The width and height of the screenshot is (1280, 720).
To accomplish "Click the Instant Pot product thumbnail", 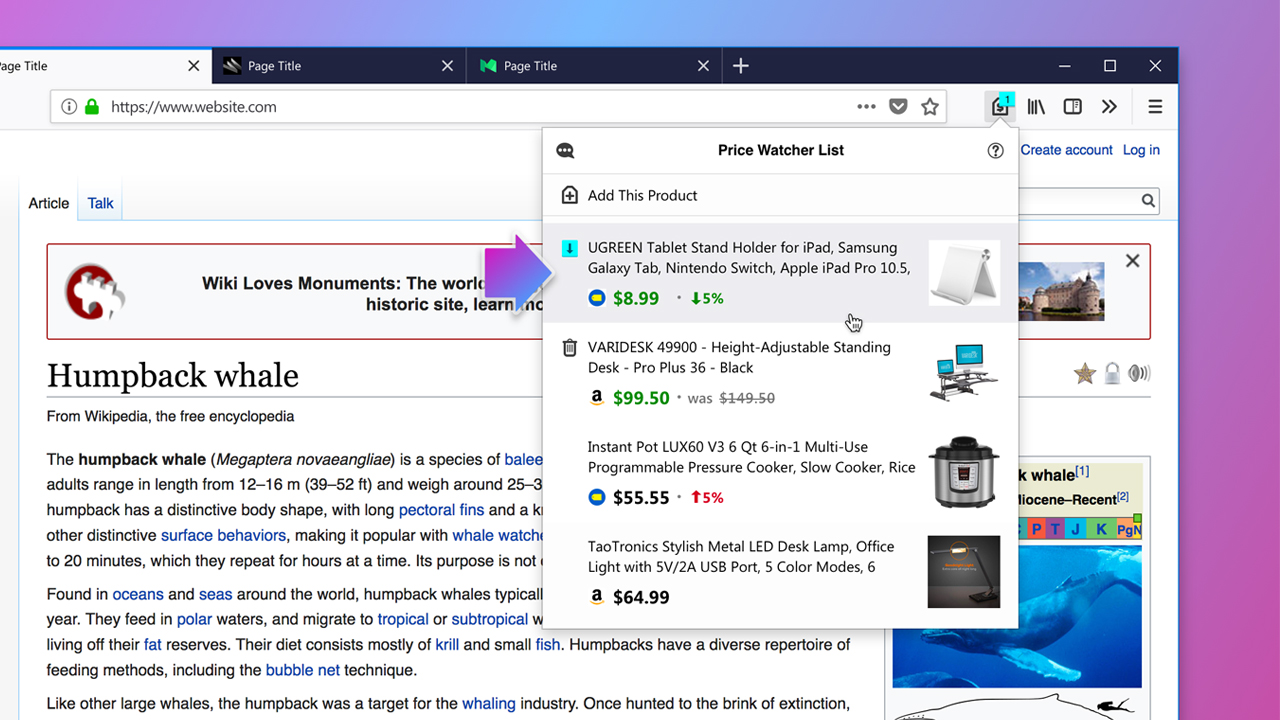I will tap(964, 472).
